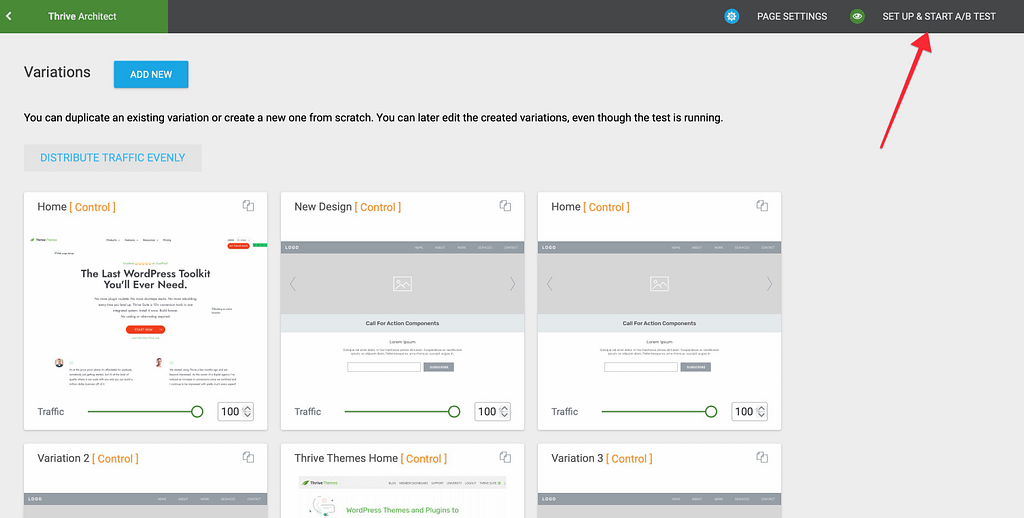Click Distribute Traffic Evenly button
1024x518 pixels.
[112, 157]
